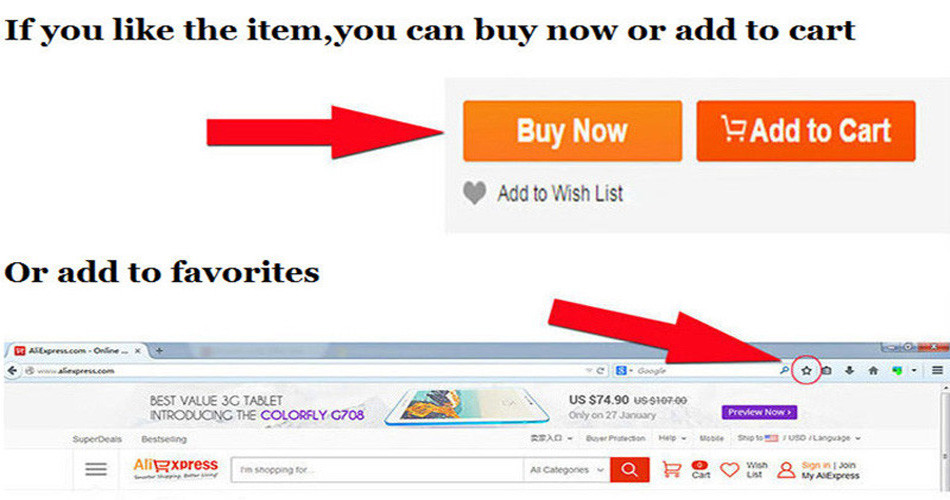This screenshot has height=500, width=950.
Task: Open the AliExpress categories hamburger menu
Action: (96, 469)
